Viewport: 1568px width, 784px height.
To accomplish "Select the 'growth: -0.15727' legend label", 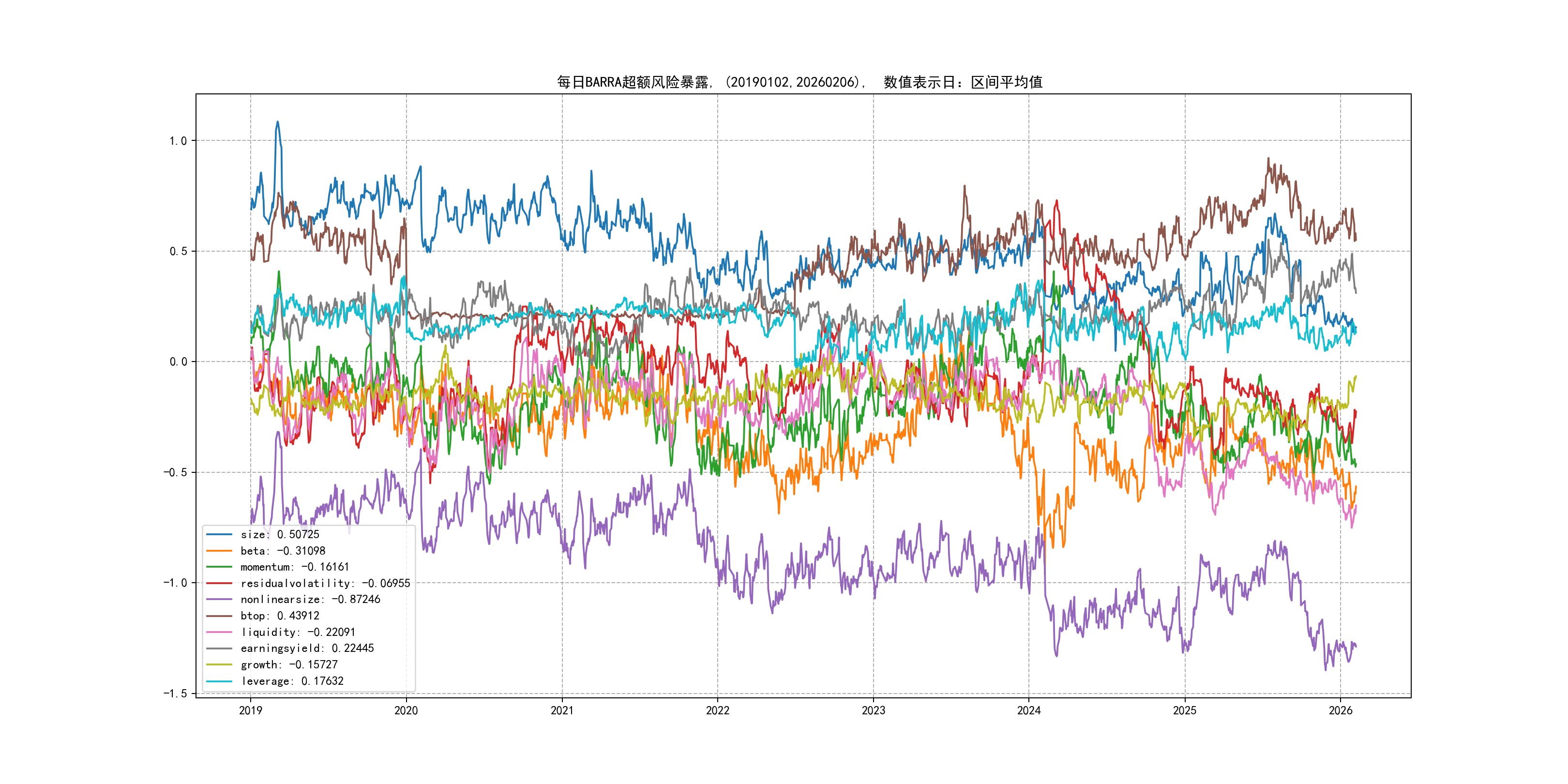I will pos(288,664).
